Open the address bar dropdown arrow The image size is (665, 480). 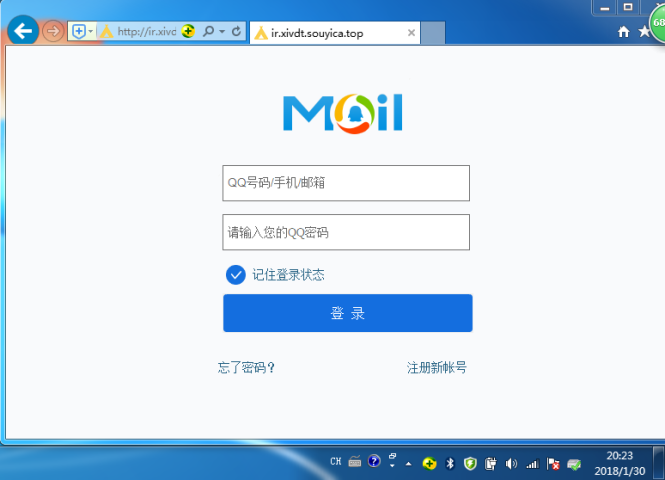coord(222,31)
